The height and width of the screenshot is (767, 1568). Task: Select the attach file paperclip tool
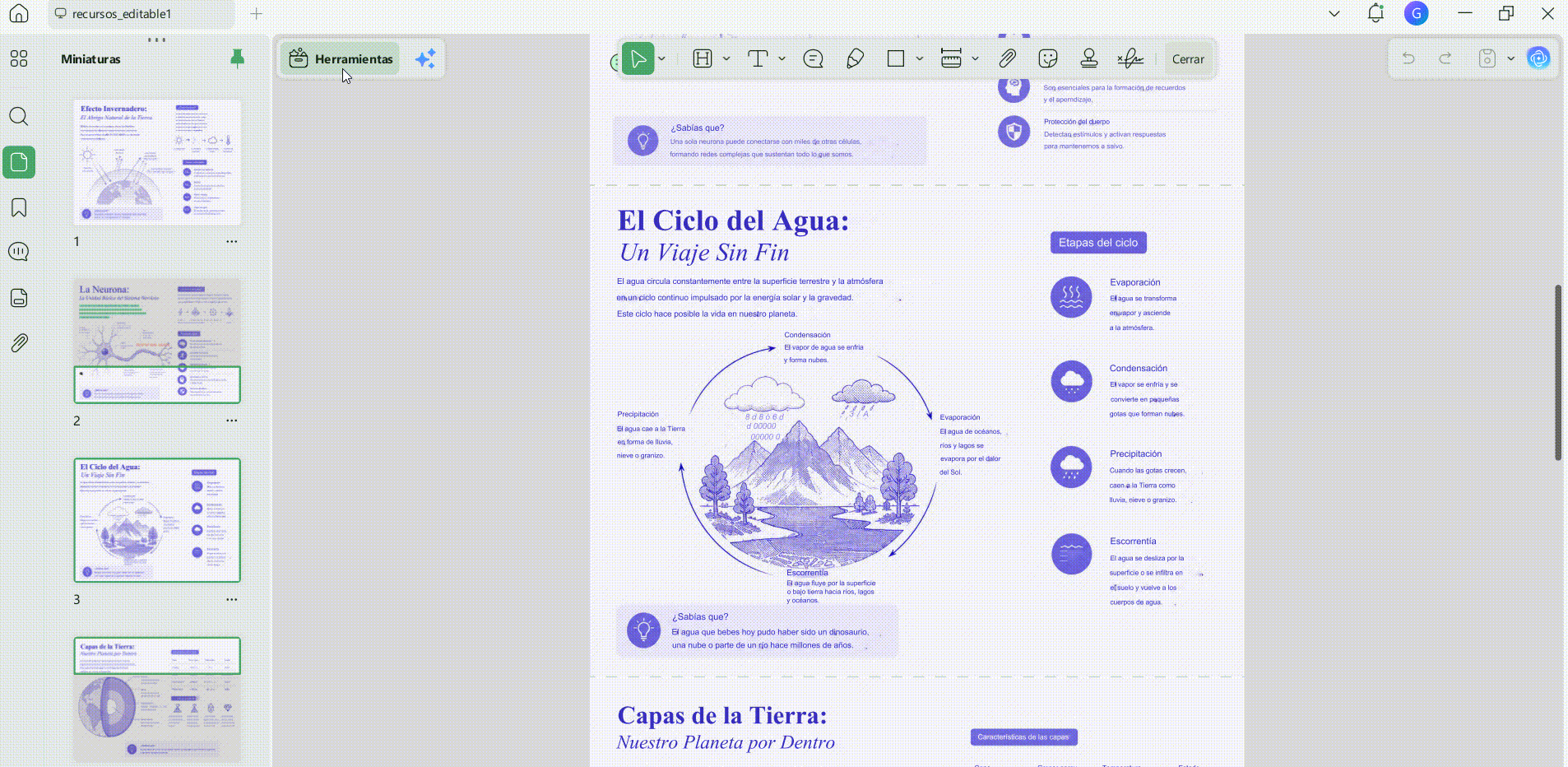coord(1007,58)
